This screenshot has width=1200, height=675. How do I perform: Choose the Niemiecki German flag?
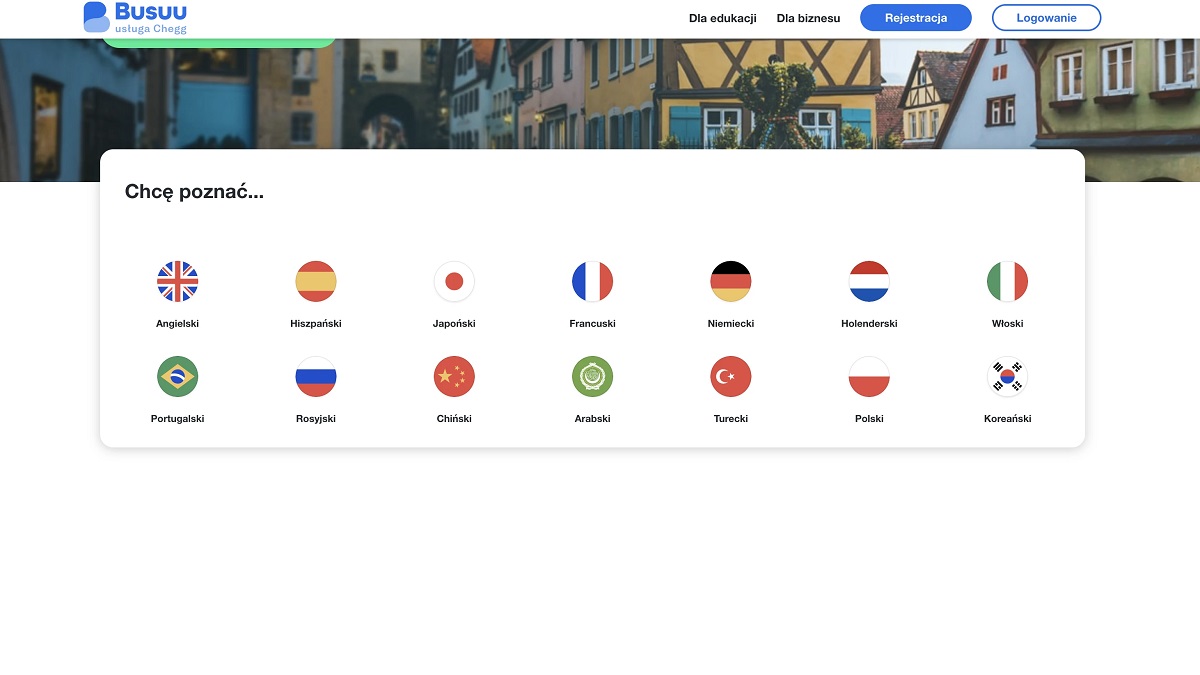point(731,281)
